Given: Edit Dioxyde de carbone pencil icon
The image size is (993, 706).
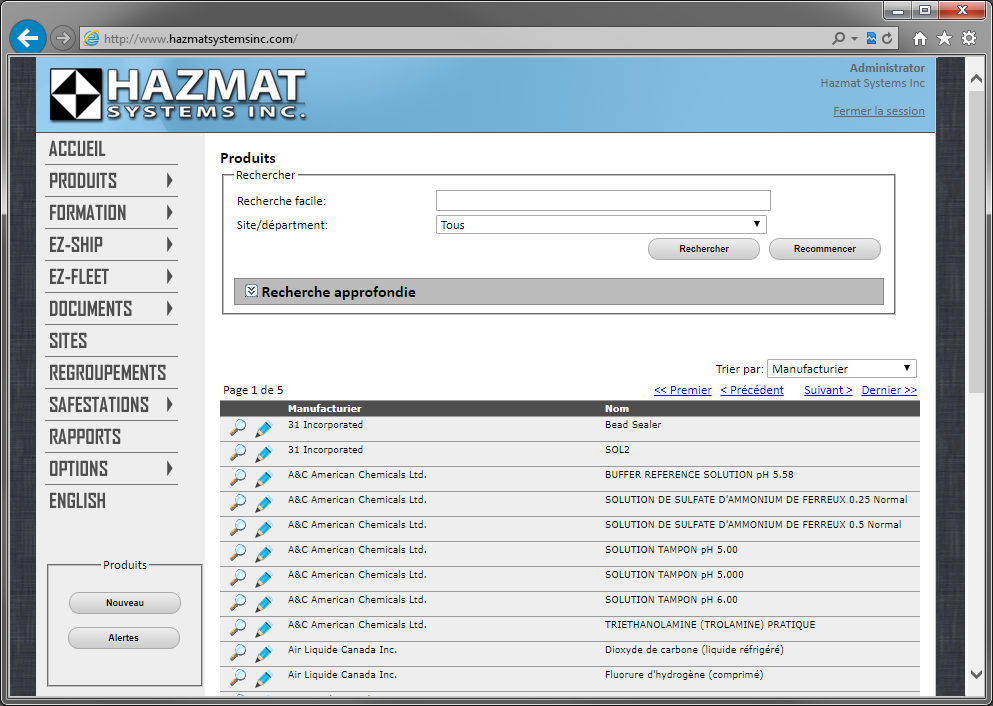Looking at the screenshot, I should [263, 654].
